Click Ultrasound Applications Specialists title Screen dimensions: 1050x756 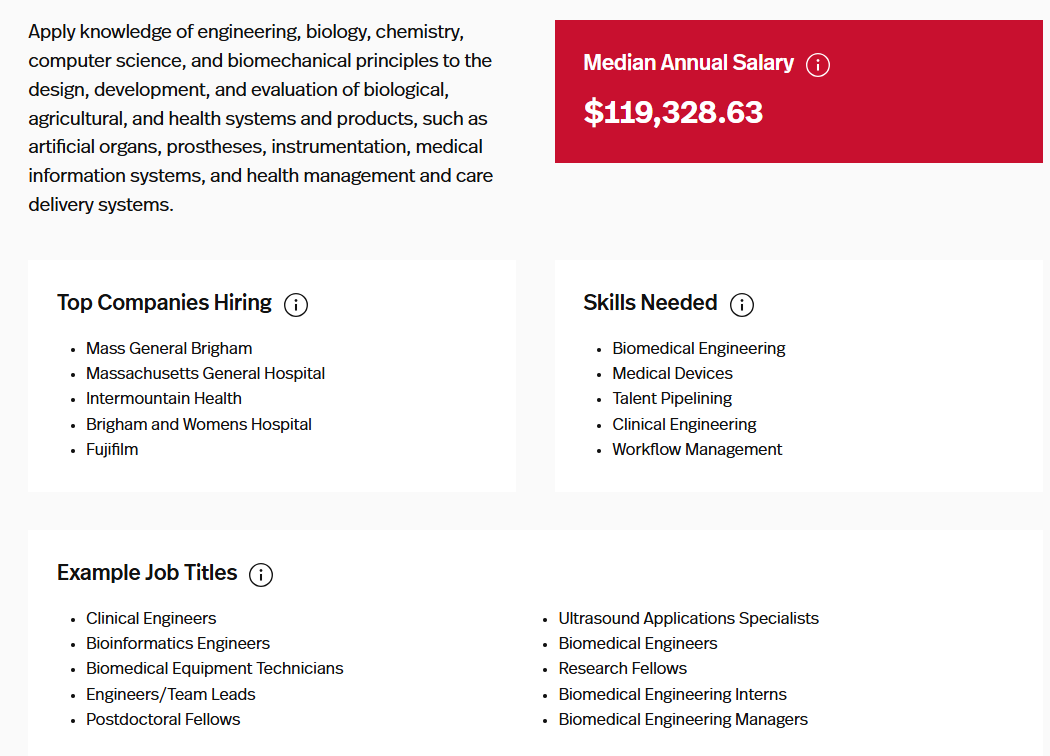[688, 618]
